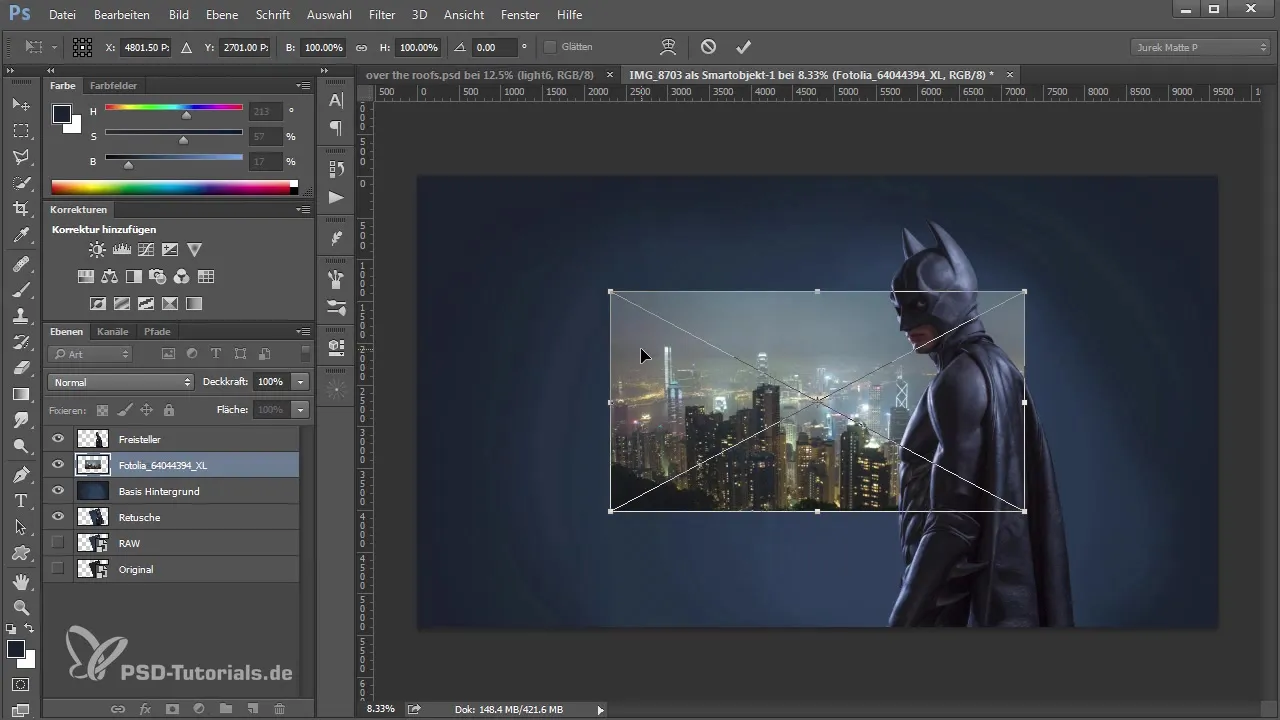This screenshot has width=1280, height=720.
Task: Click the X position input field
Action: pos(146,47)
